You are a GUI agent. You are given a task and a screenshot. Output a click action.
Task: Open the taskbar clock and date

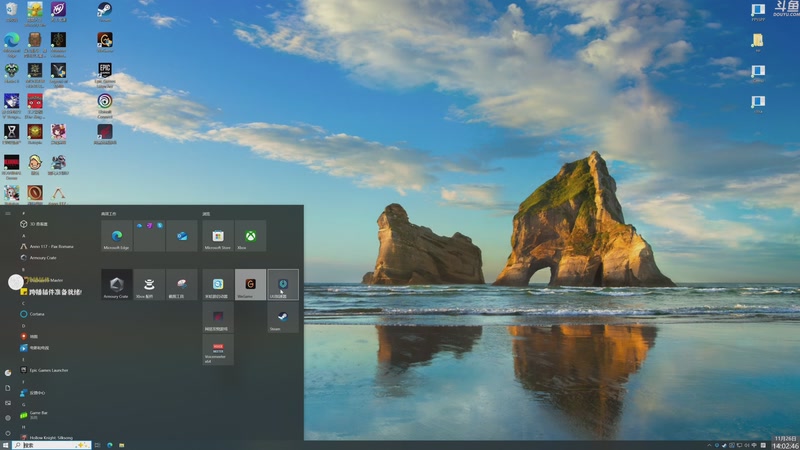[x=785, y=442]
